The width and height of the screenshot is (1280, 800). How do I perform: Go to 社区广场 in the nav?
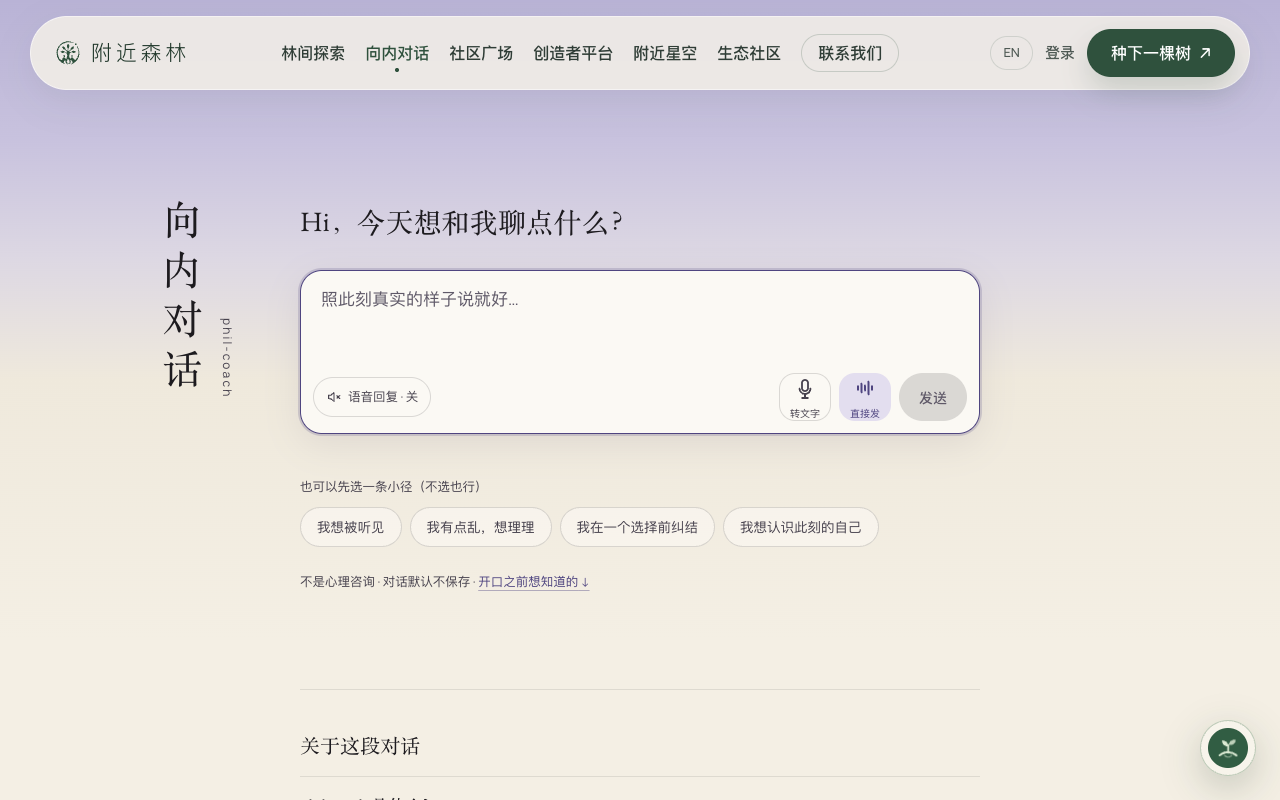(481, 53)
